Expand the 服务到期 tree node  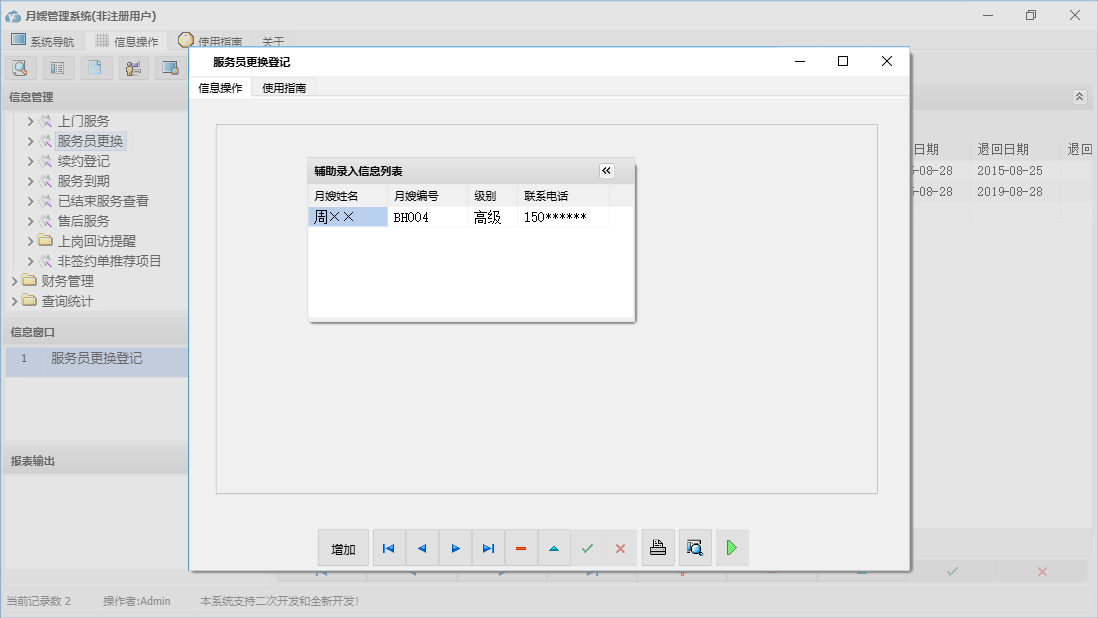click(x=30, y=181)
